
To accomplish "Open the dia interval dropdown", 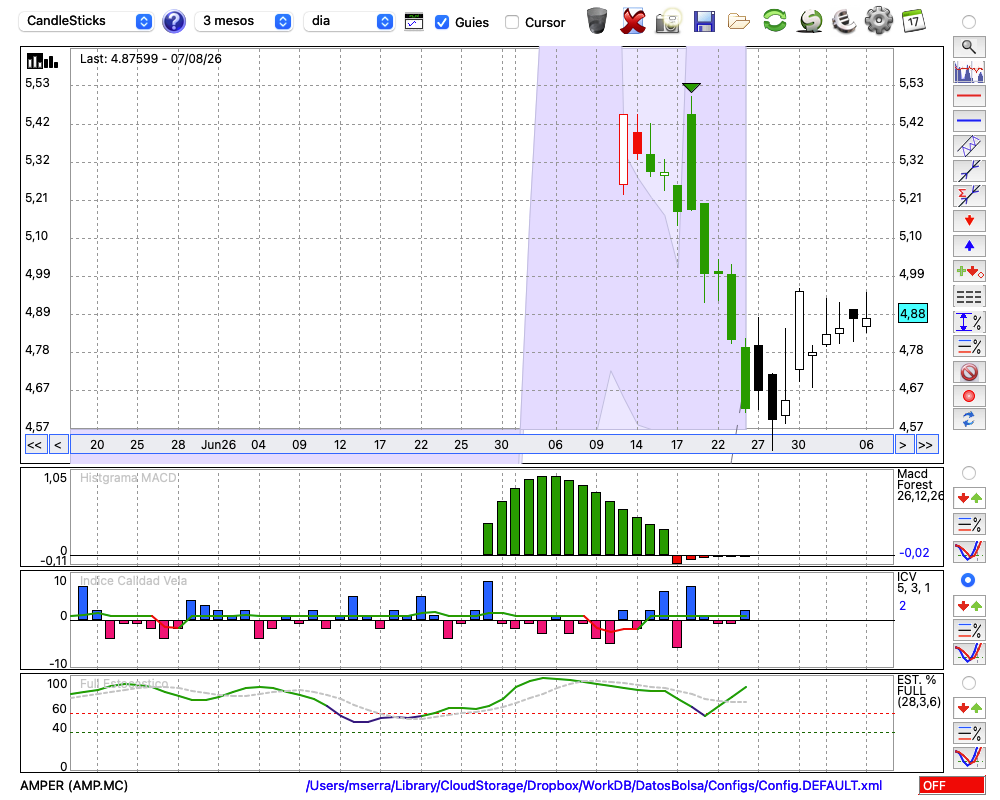I will tap(348, 21).
